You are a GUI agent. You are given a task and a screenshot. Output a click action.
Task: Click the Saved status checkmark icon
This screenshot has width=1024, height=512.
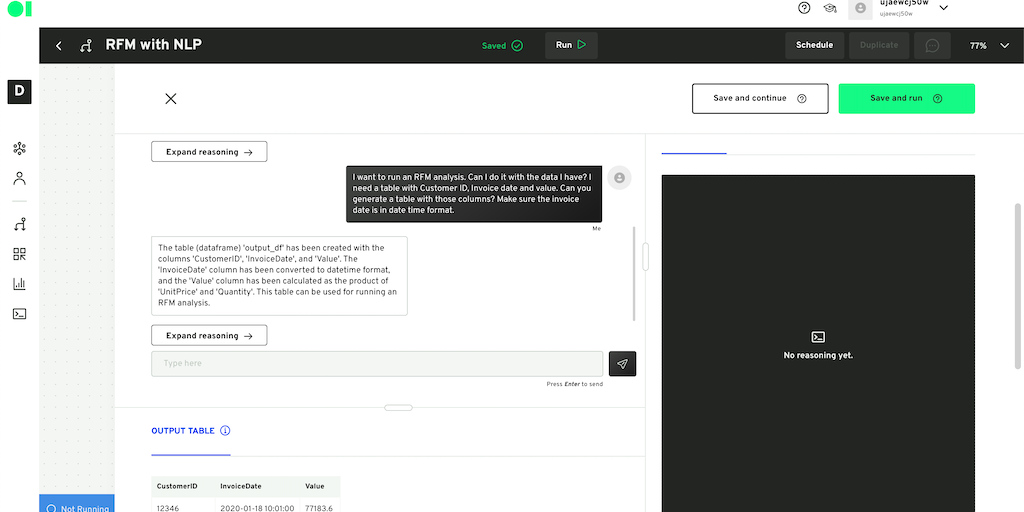tap(517, 46)
